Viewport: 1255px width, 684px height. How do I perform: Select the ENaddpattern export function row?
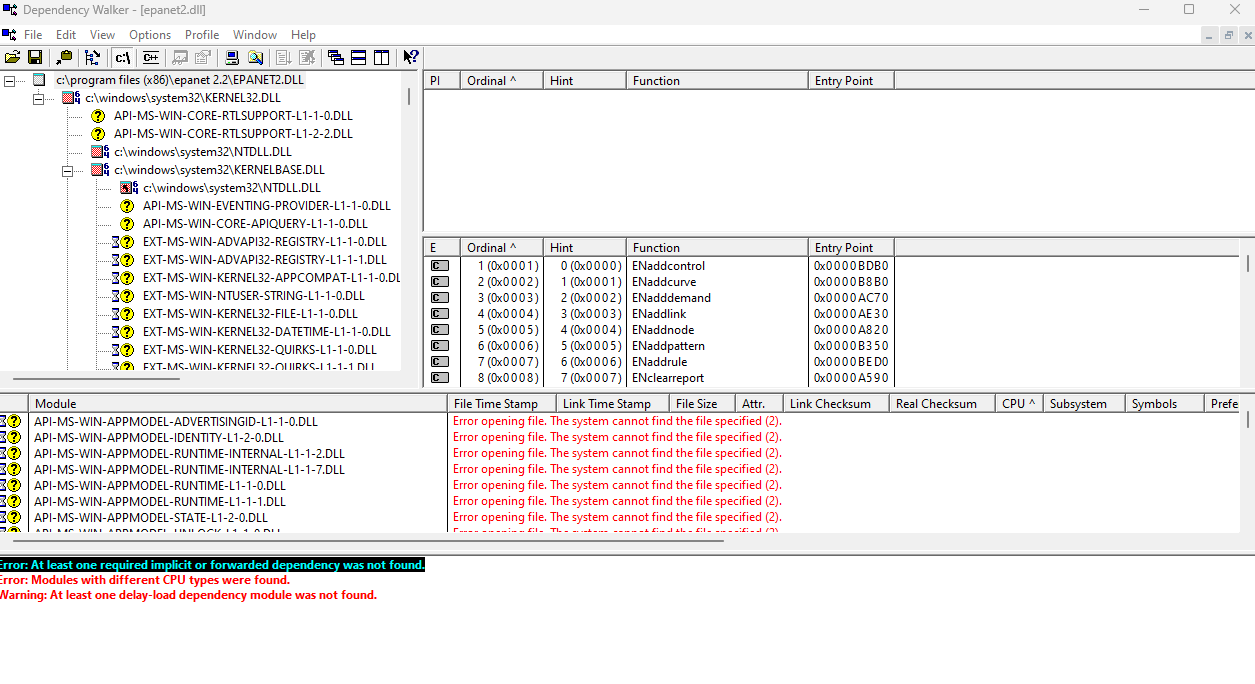click(836, 346)
